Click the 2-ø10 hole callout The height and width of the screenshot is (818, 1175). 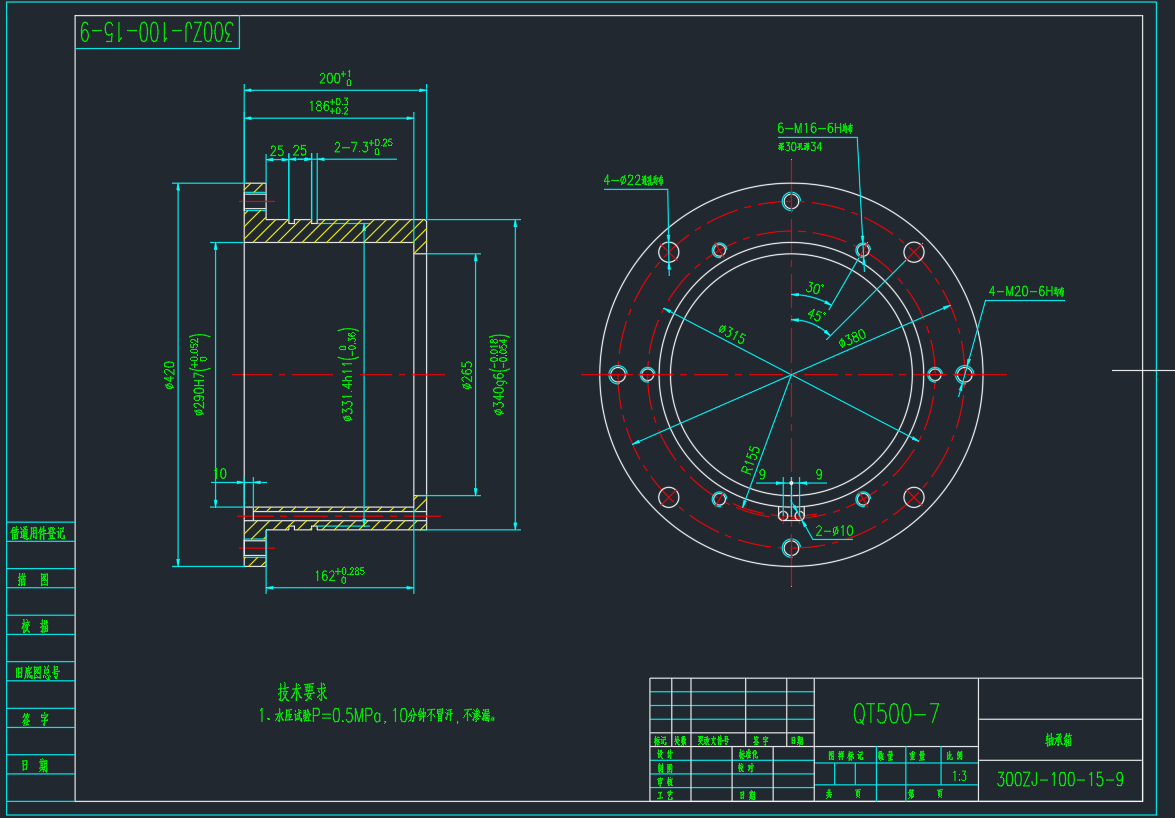click(x=834, y=531)
